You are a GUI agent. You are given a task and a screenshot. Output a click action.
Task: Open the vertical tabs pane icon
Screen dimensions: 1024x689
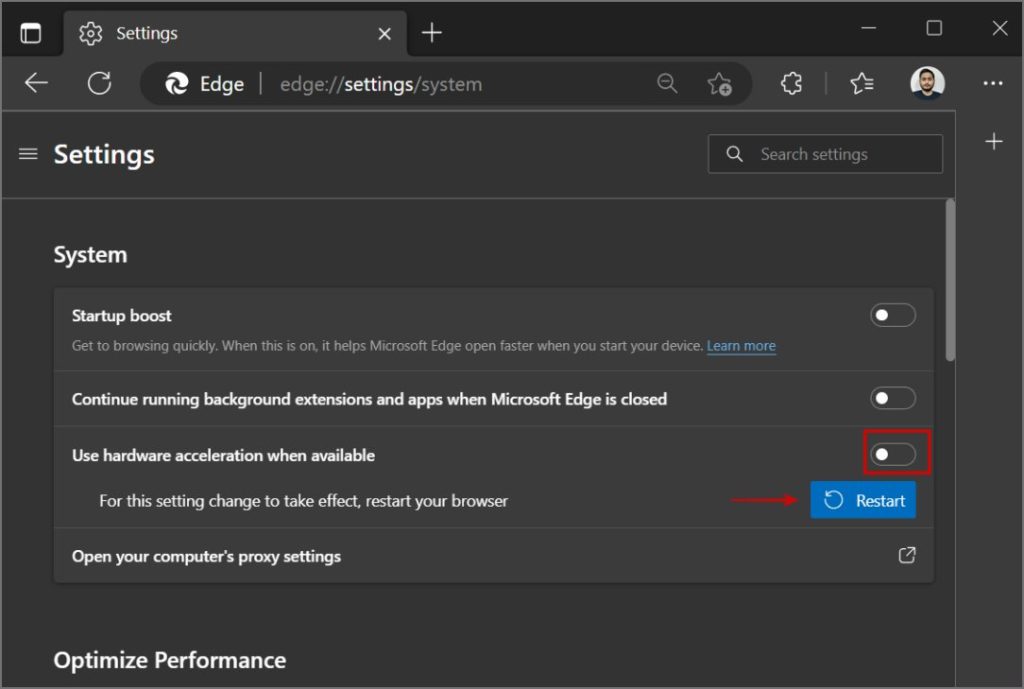click(31, 33)
